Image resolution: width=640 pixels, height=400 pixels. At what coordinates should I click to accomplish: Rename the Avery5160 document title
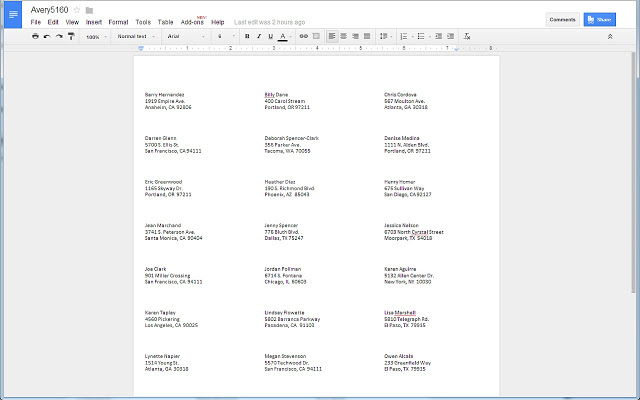pos(49,10)
